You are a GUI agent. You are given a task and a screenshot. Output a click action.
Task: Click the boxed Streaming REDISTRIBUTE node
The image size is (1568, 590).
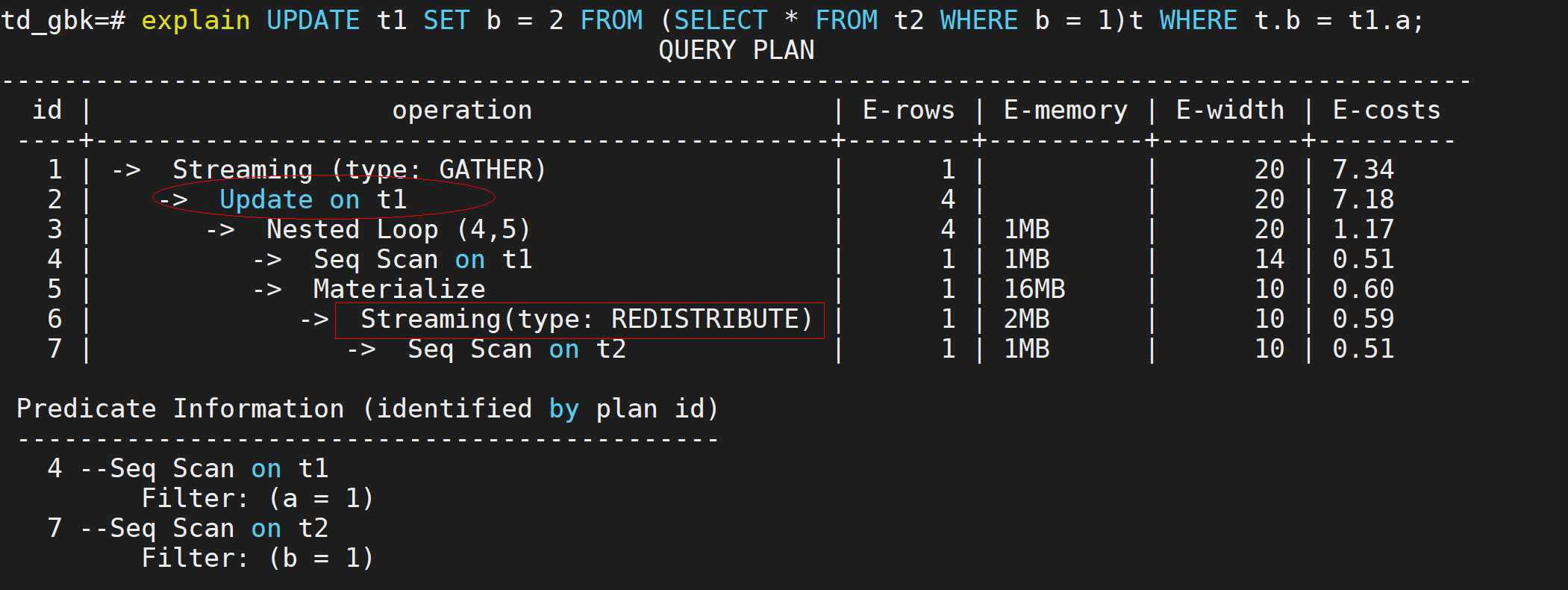pos(586,320)
